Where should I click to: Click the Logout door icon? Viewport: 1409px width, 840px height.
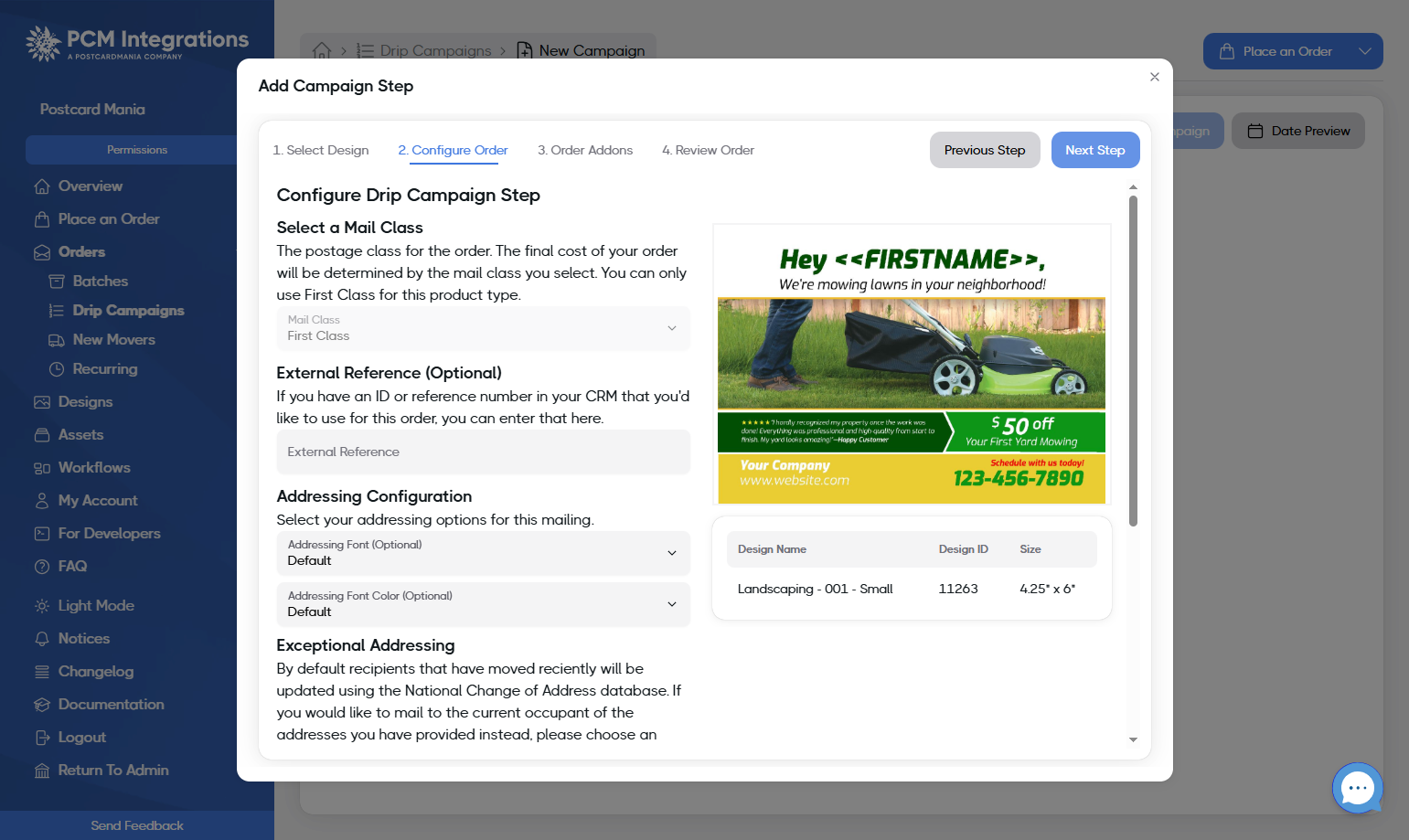(x=42, y=738)
